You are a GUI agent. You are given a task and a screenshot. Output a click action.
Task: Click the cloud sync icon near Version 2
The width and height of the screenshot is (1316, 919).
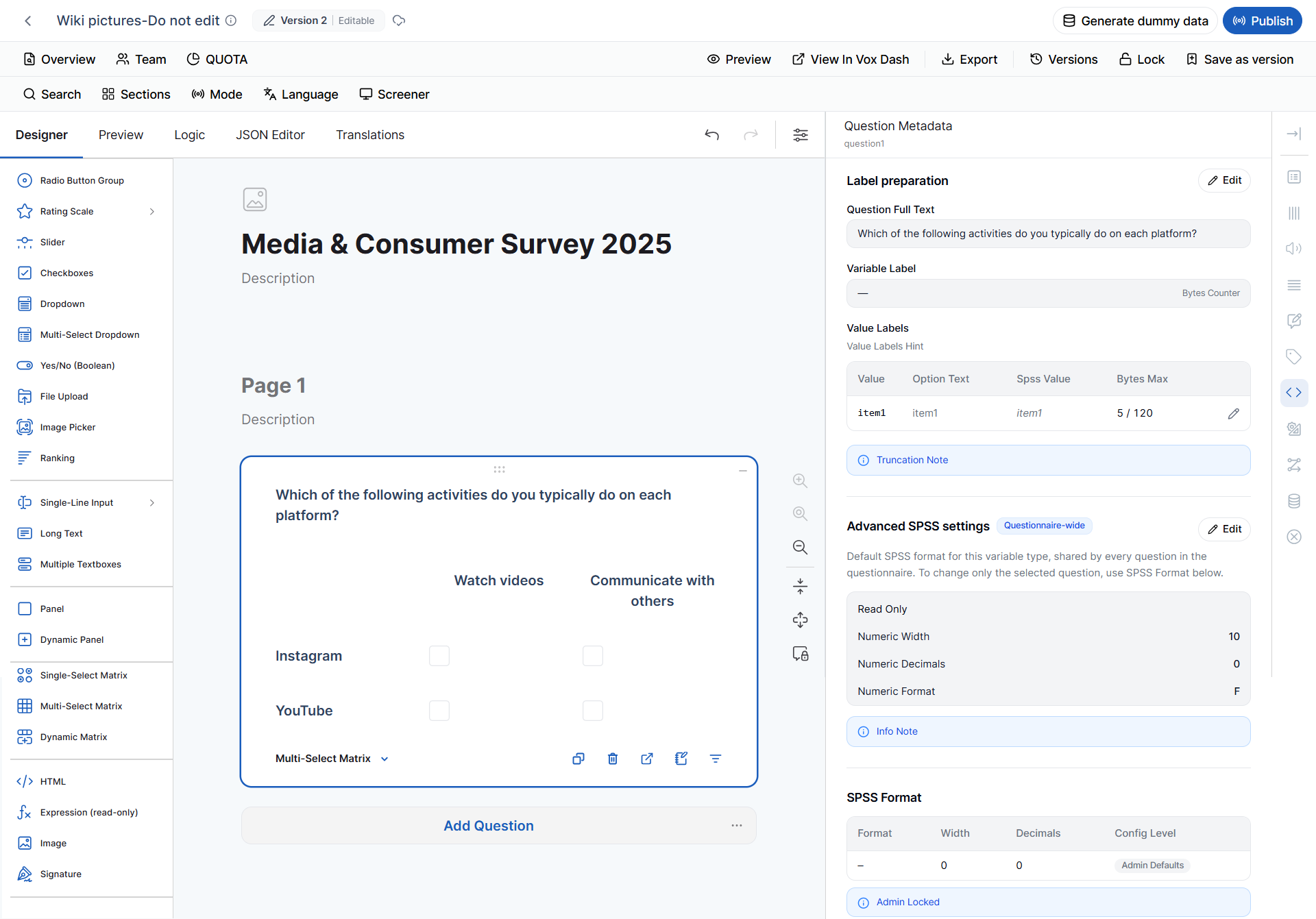[x=399, y=21]
